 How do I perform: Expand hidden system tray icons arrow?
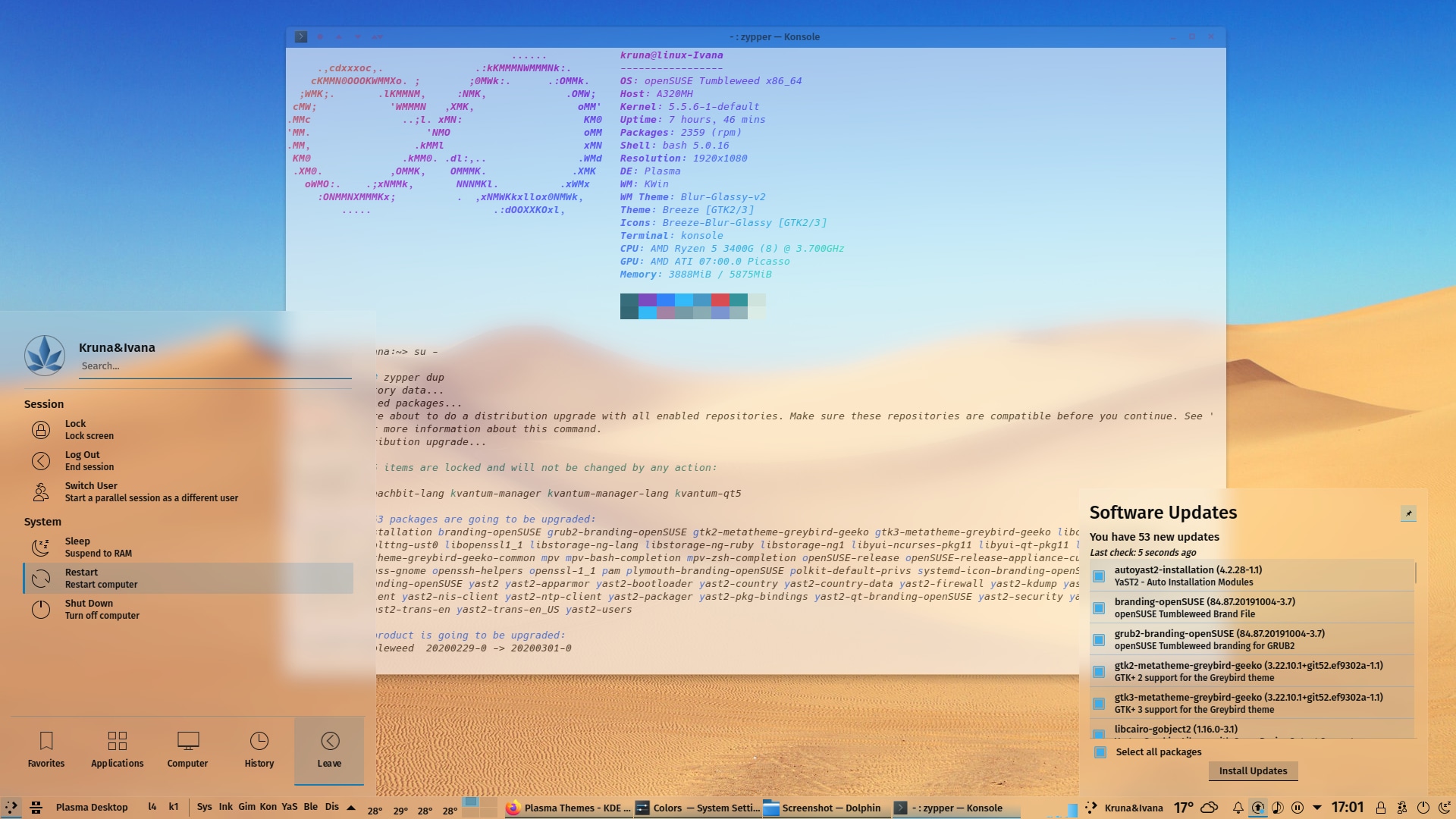pos(1317,808)
